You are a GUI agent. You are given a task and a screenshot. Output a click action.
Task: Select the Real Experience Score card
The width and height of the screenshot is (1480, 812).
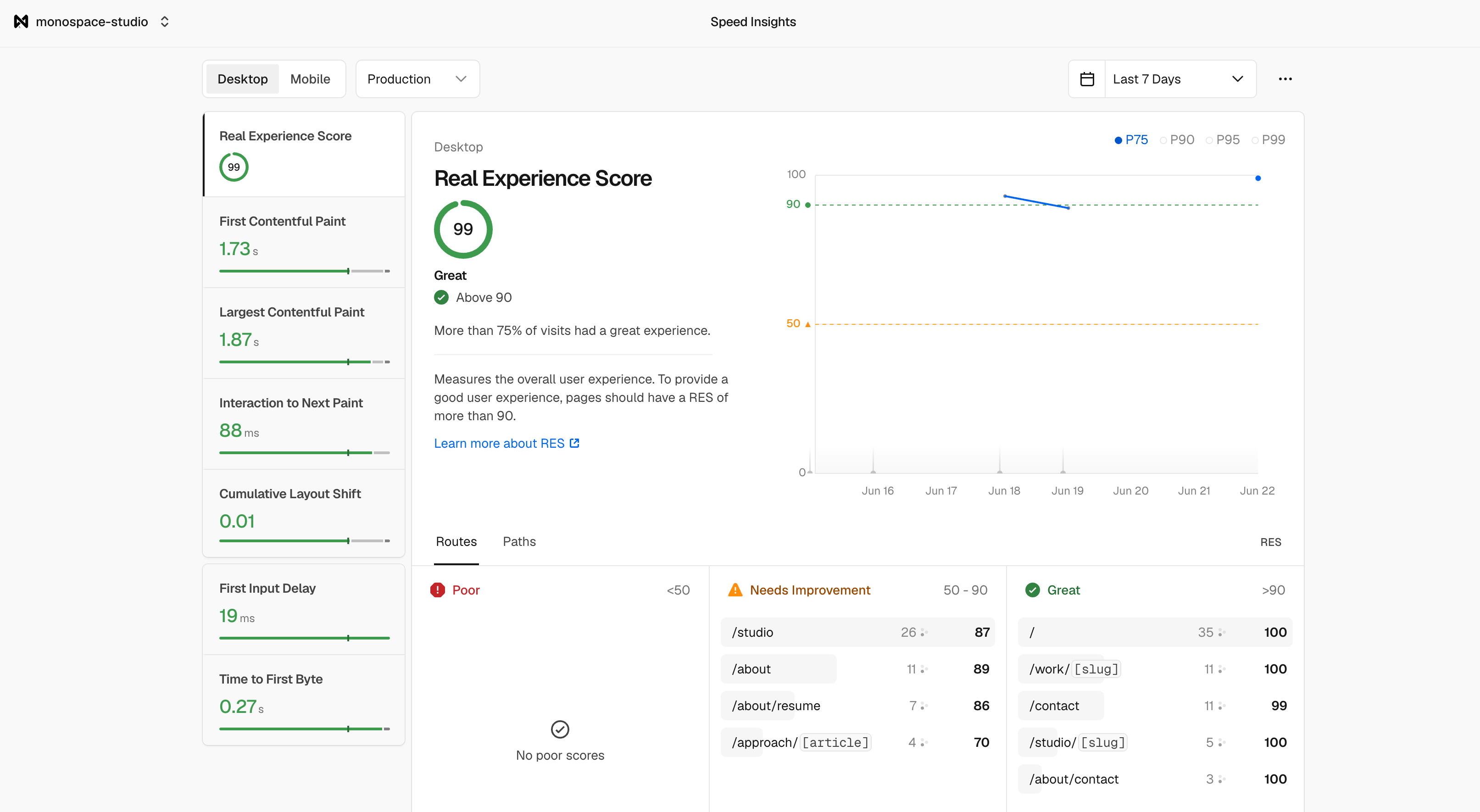click(x=304, y=154)
